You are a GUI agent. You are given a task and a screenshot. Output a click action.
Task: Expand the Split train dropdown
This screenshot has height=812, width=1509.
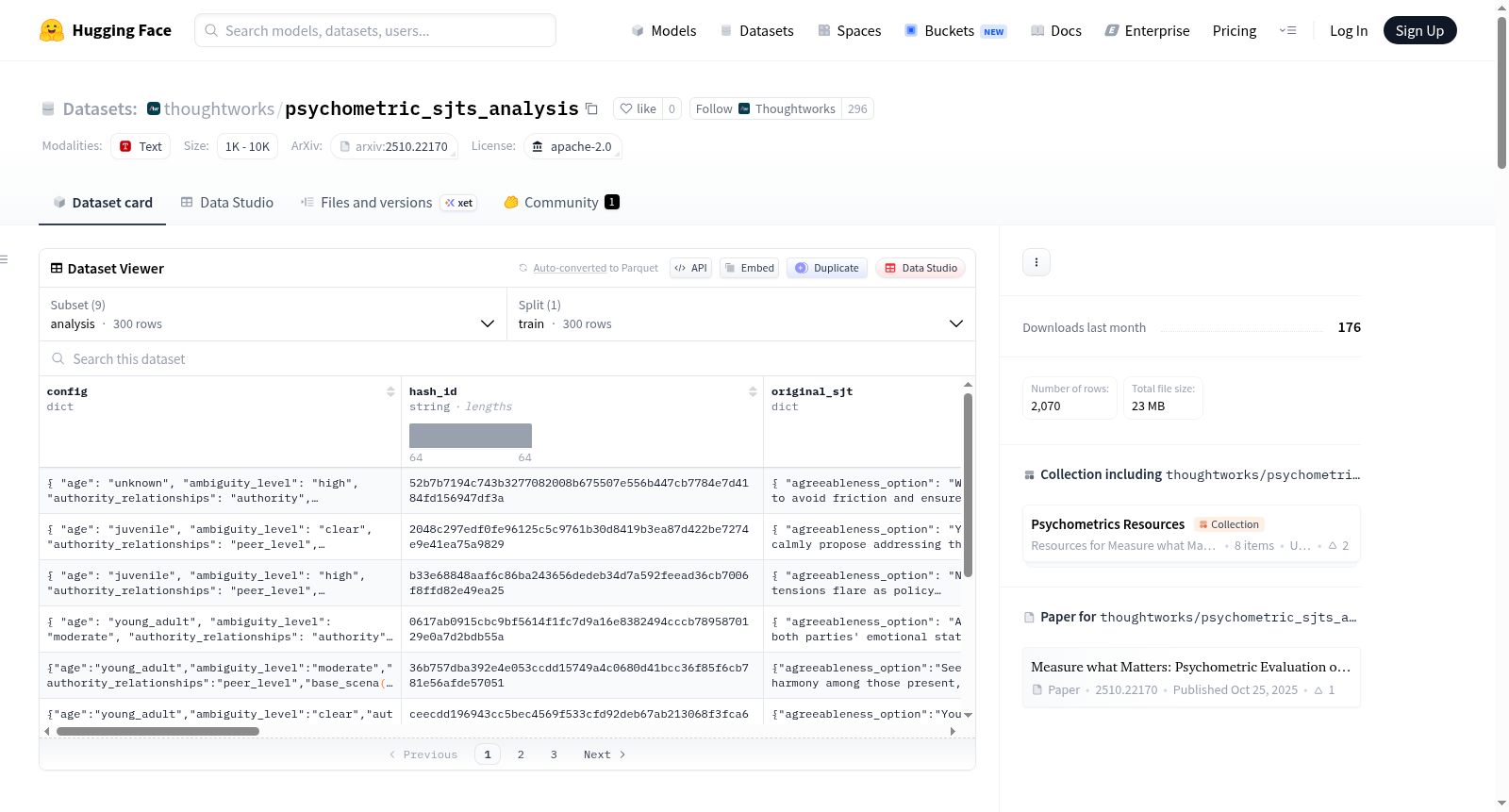pyautogui.click(x=740, y=314)
